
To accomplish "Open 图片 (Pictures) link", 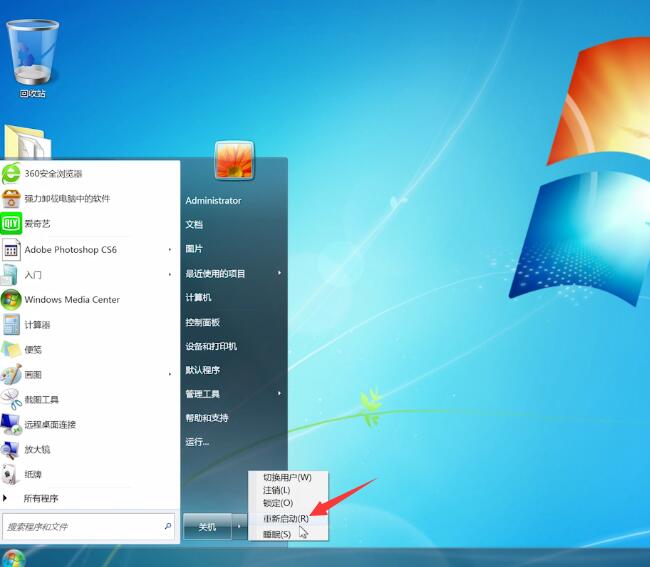I will (194, 249).
